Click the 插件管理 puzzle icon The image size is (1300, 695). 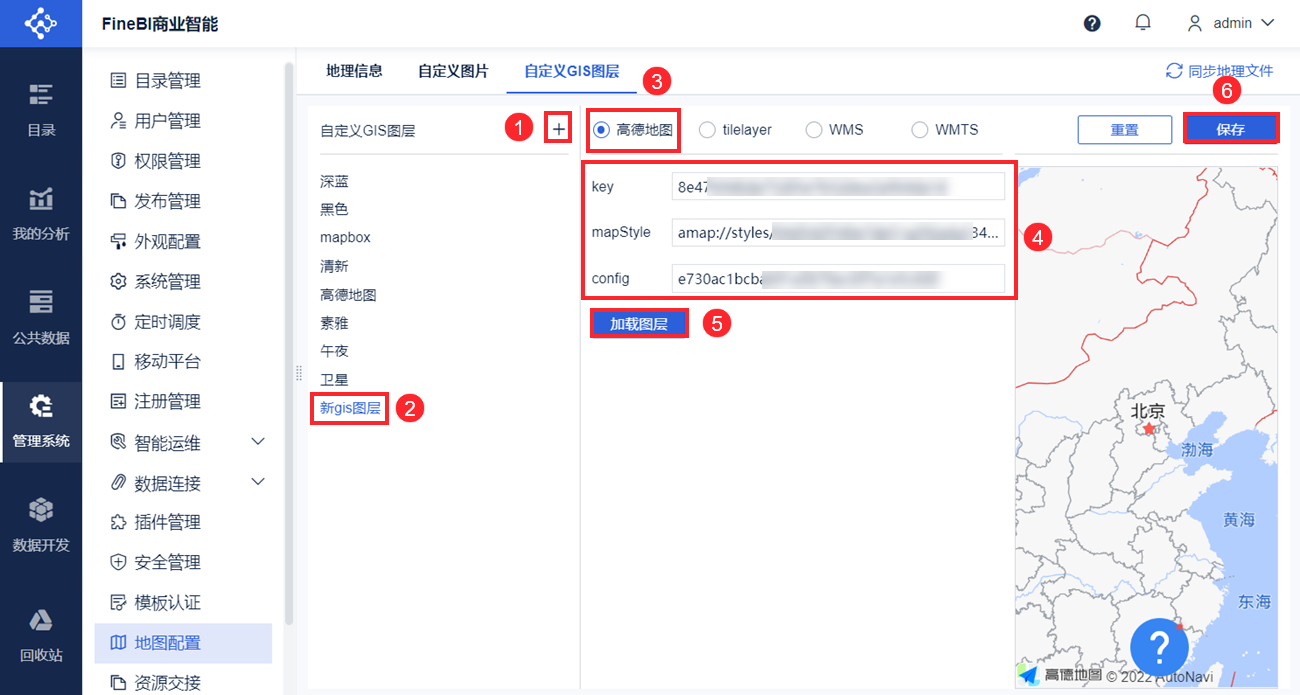click(x=118, y=522)
